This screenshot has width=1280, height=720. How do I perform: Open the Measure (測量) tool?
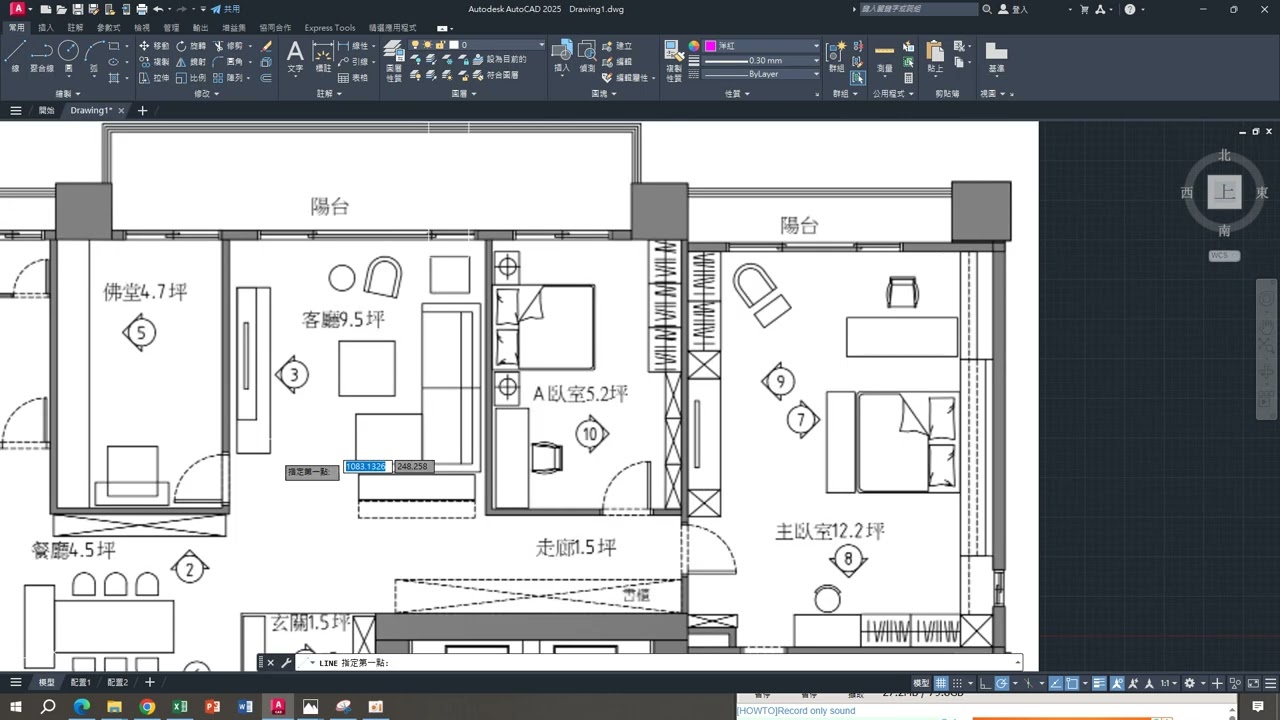pyautogui.click(x=884, y=57)
